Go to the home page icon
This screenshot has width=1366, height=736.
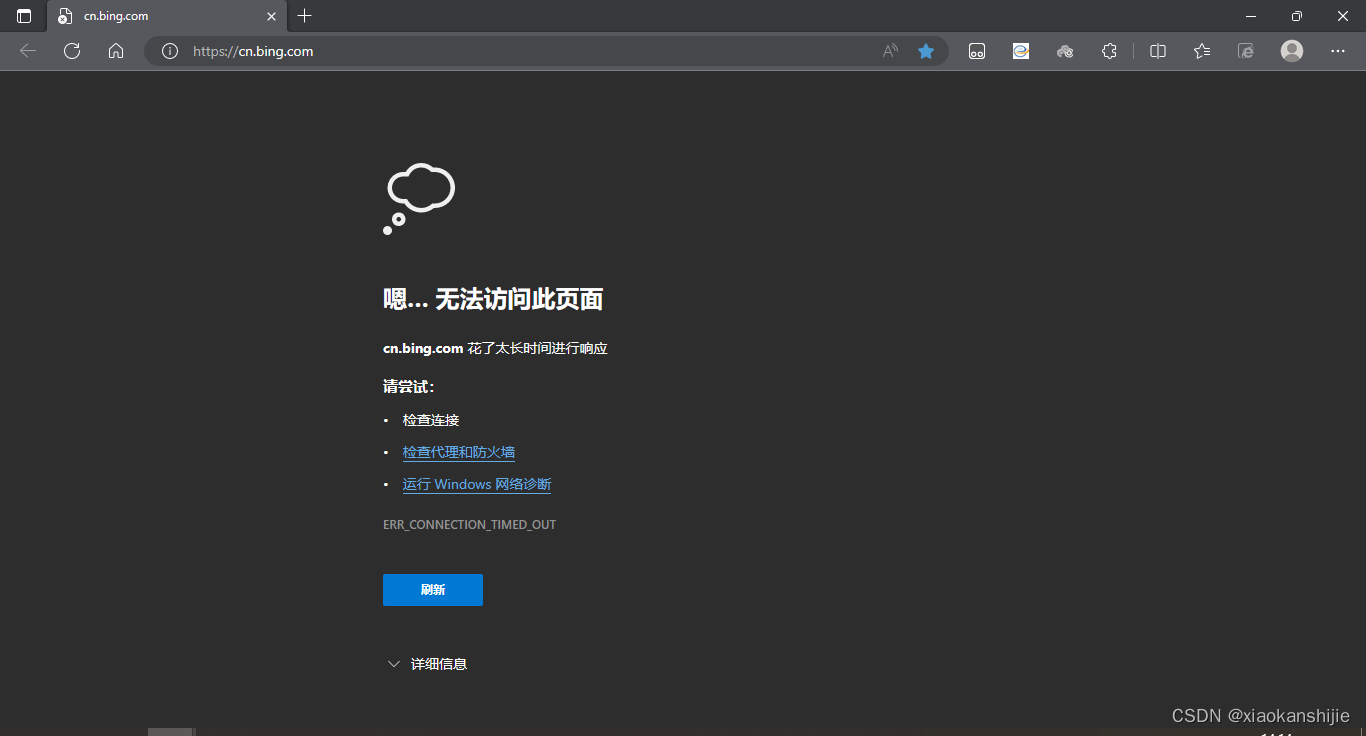pos(115,51)
